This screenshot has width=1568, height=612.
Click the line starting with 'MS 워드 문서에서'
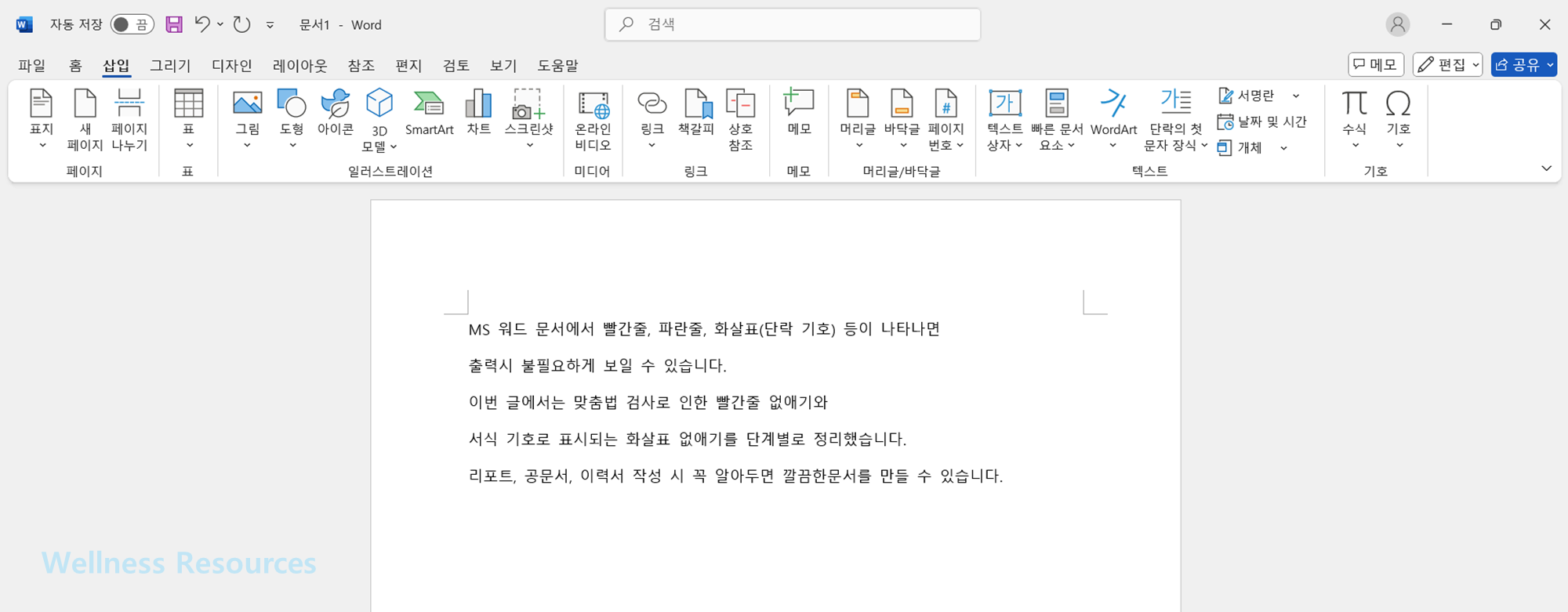(x=704, y=329)
